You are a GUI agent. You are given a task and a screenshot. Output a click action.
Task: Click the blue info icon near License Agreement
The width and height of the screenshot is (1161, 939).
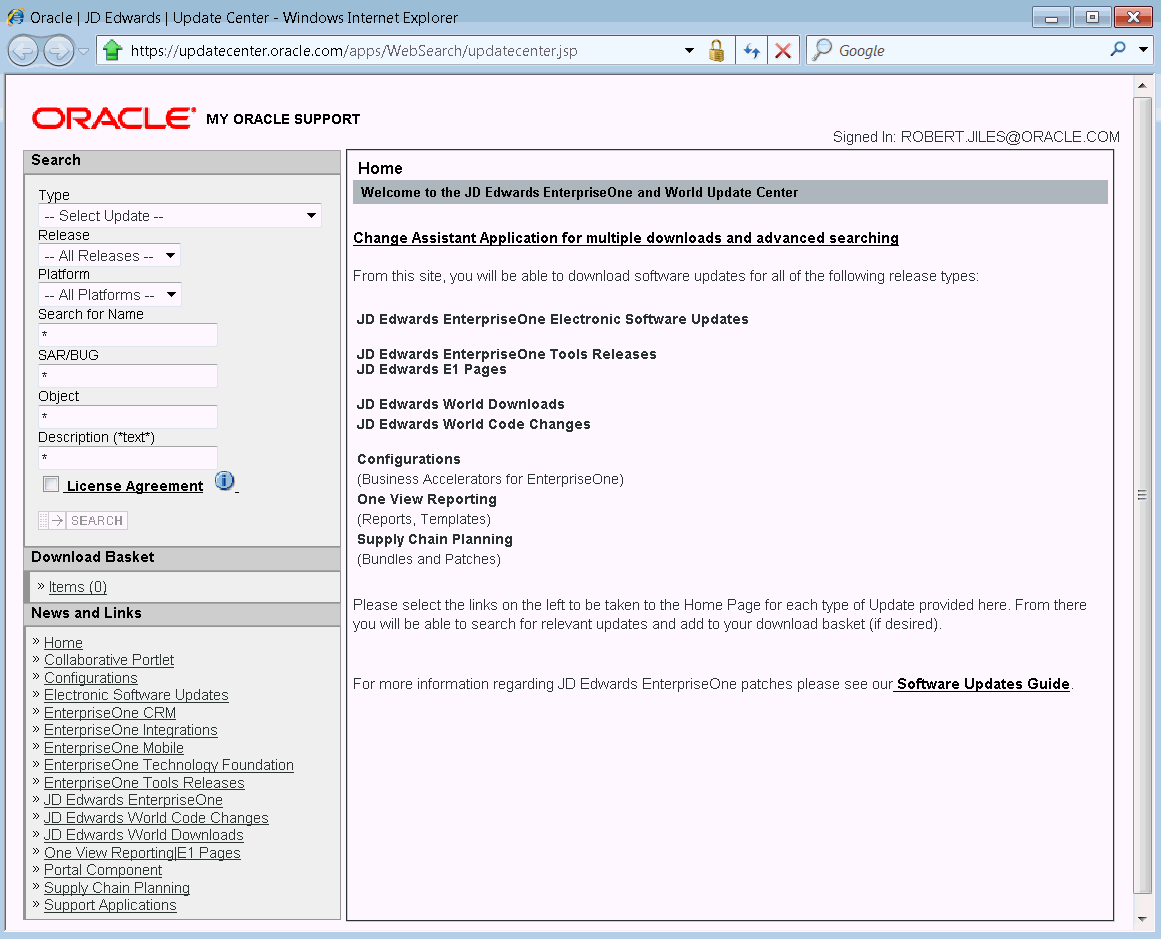tap(224, 481)
